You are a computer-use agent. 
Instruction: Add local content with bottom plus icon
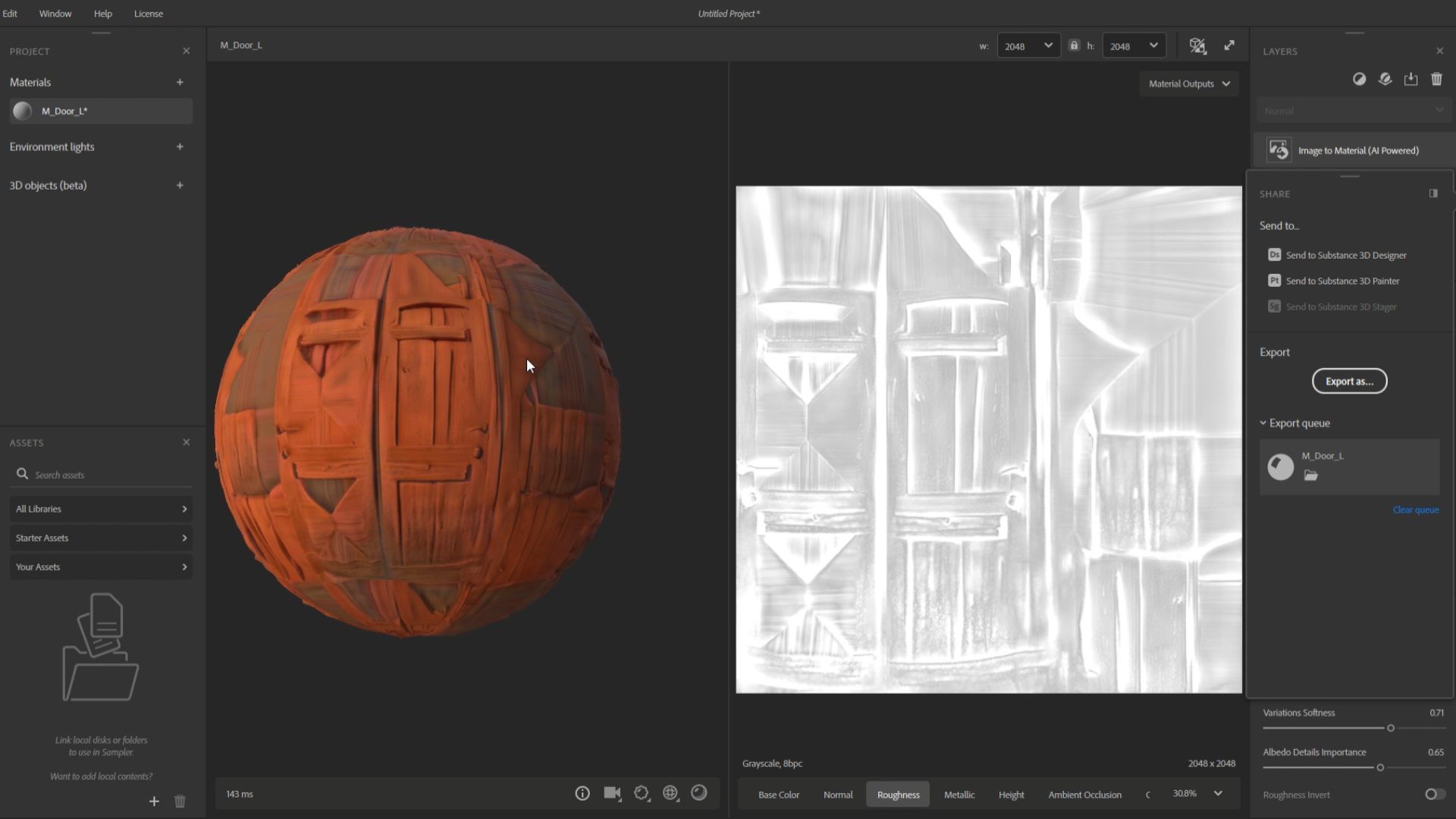point(154,801)
